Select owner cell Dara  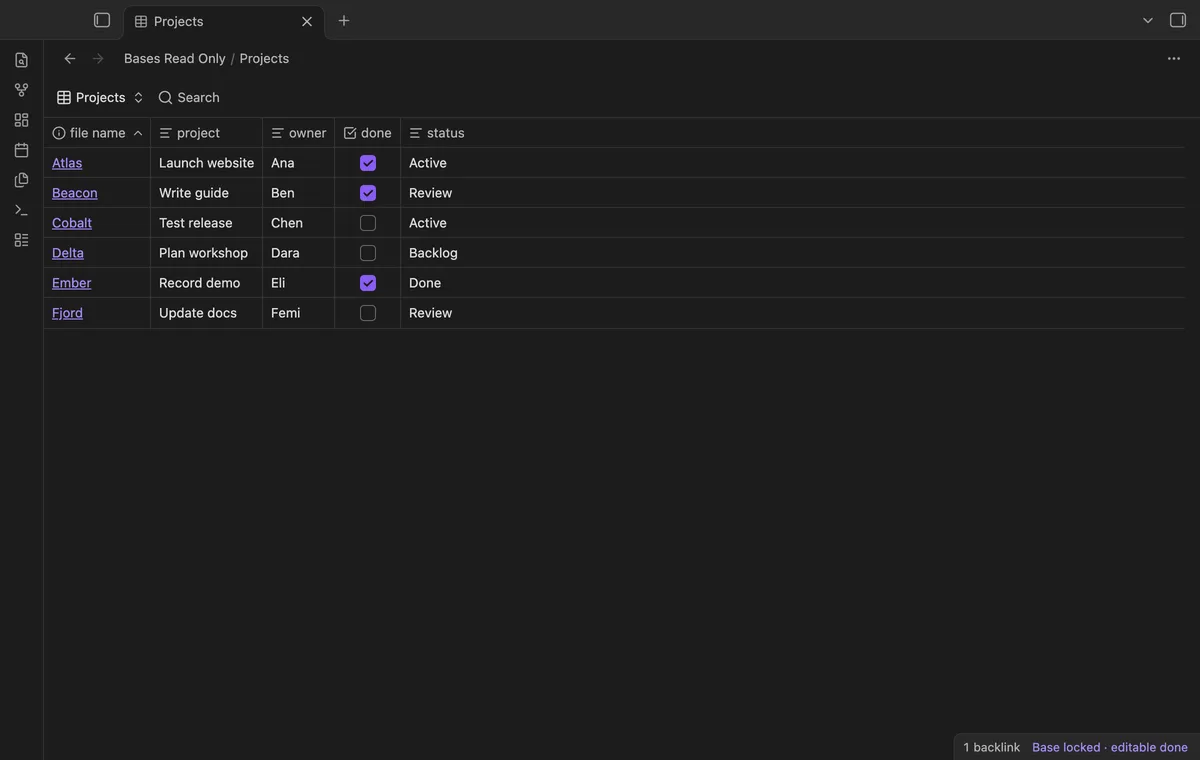click(298, 253)
